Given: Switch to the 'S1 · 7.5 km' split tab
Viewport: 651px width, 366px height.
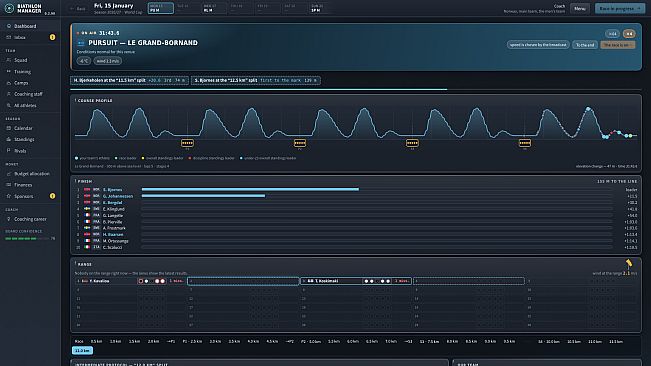Looking at the screenshot, I should tap(429, 342).
